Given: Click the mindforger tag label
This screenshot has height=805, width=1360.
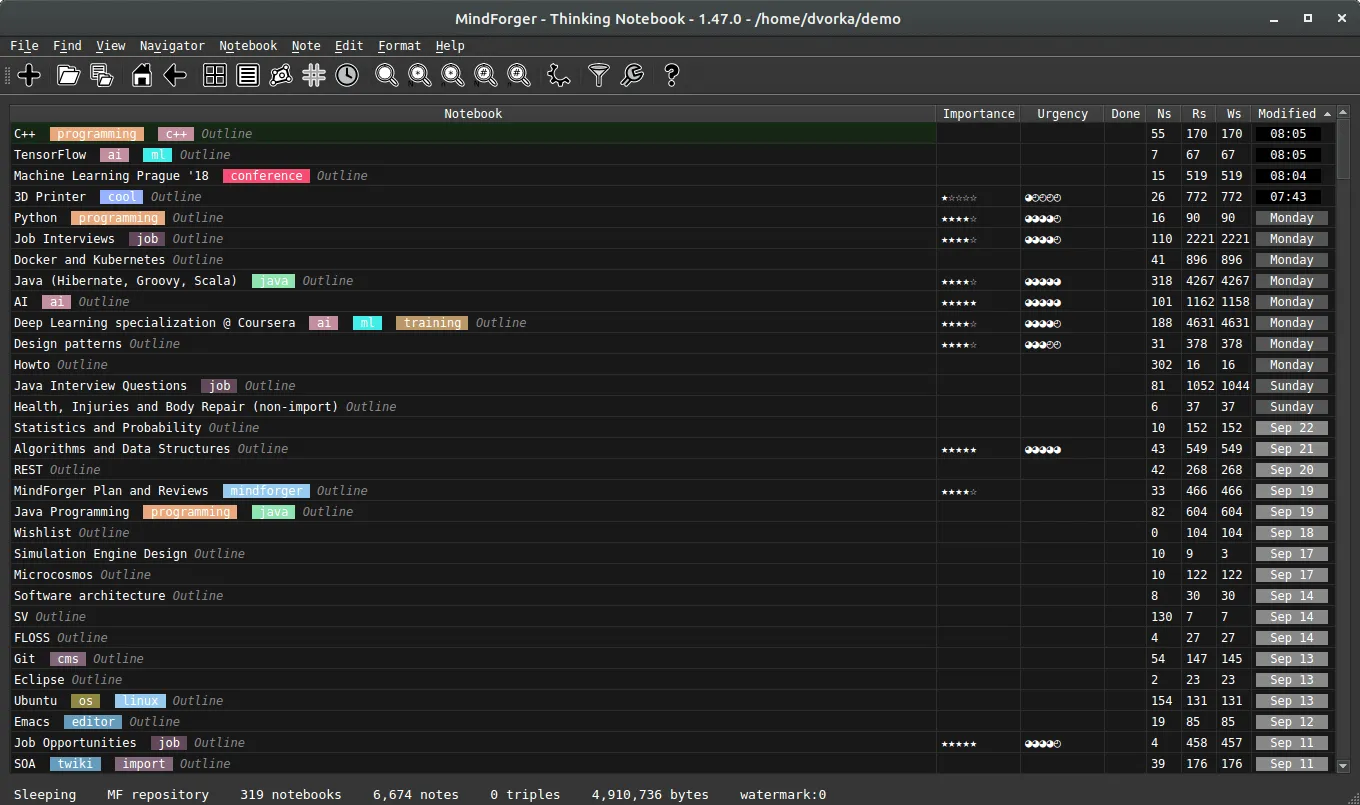Looking at the screenshot, I should point(266,491).
